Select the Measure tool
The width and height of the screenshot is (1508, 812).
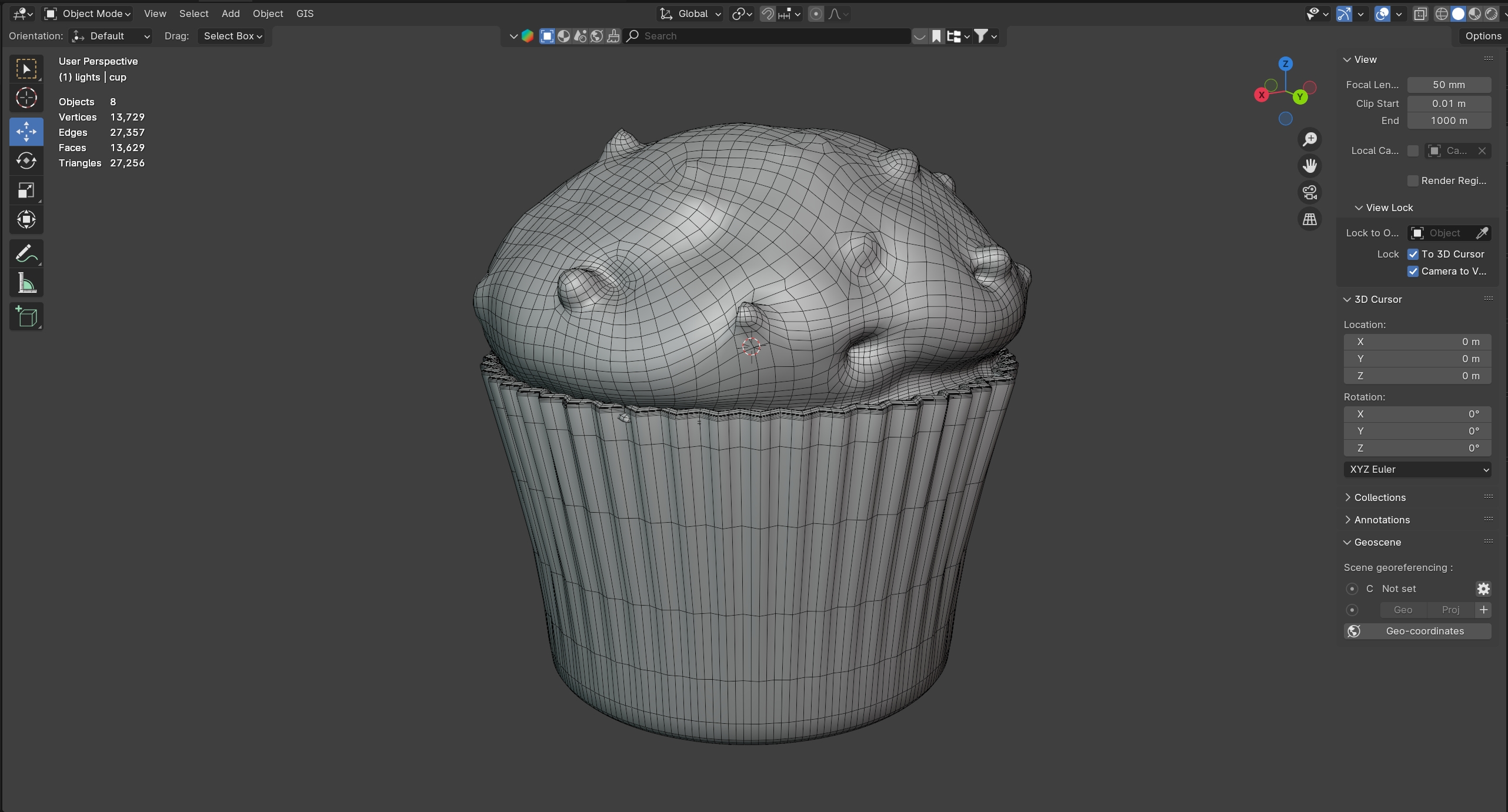(x=26, y=283)
